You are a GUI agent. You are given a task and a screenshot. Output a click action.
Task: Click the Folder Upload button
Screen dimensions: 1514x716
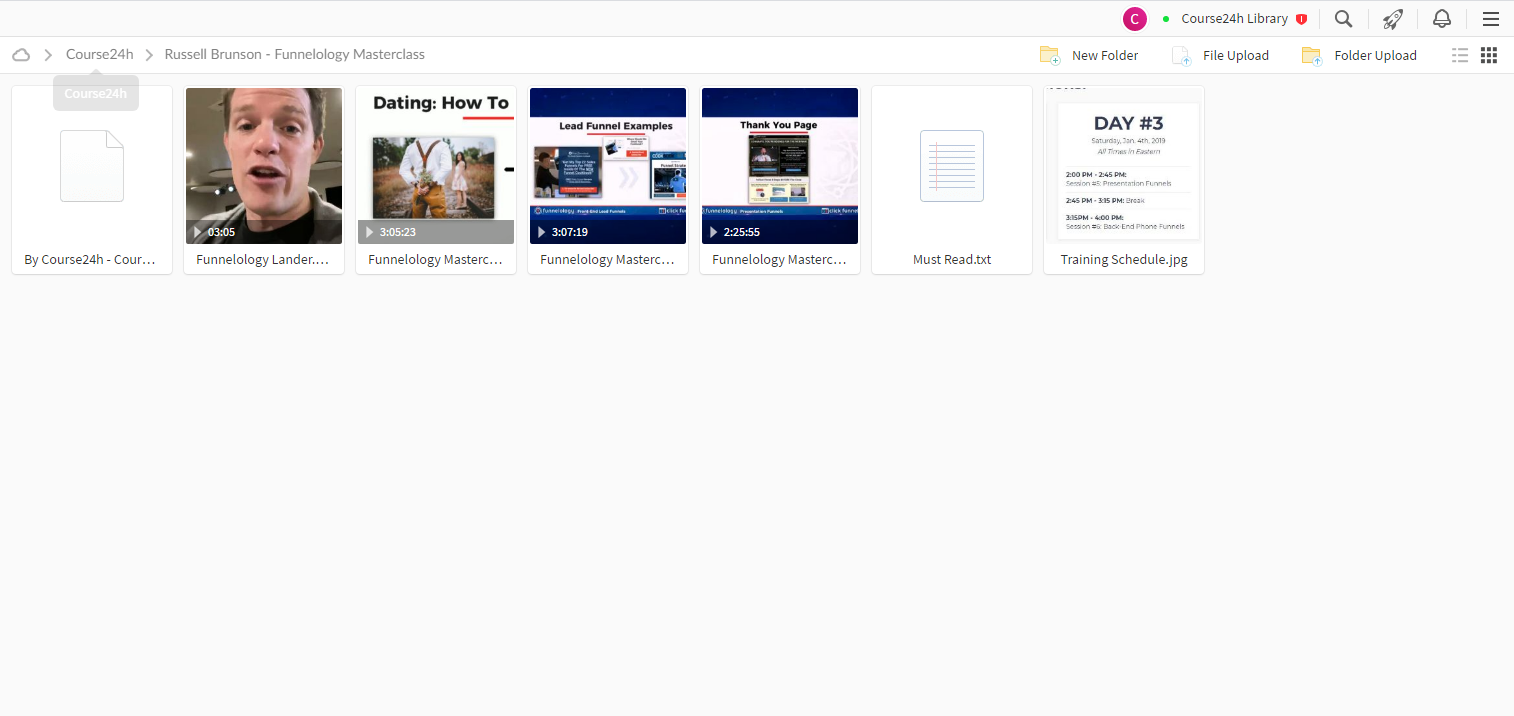[x=1359, y=55]
